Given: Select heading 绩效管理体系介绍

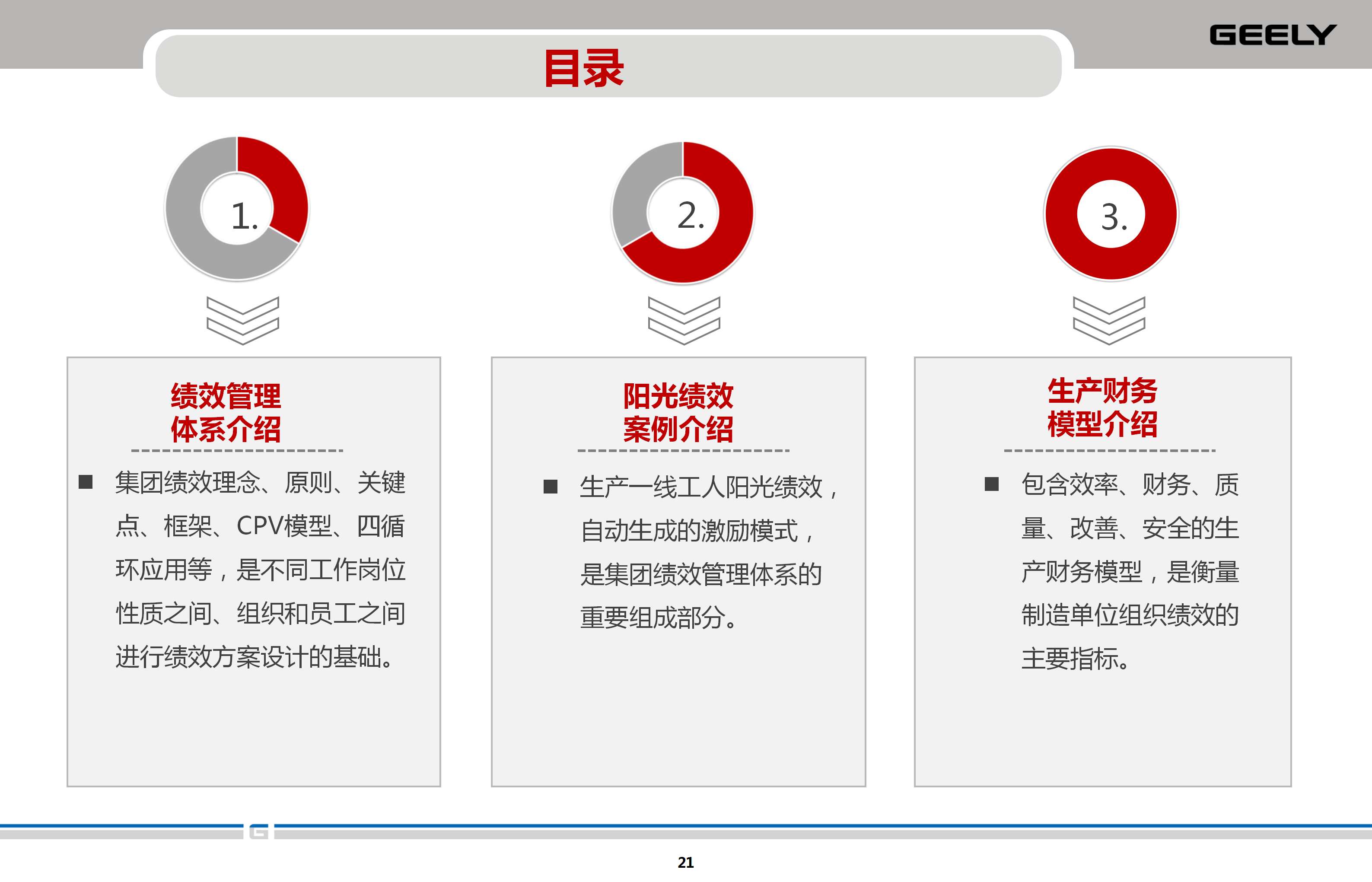Looking at the screenshot, I should 226,412.
